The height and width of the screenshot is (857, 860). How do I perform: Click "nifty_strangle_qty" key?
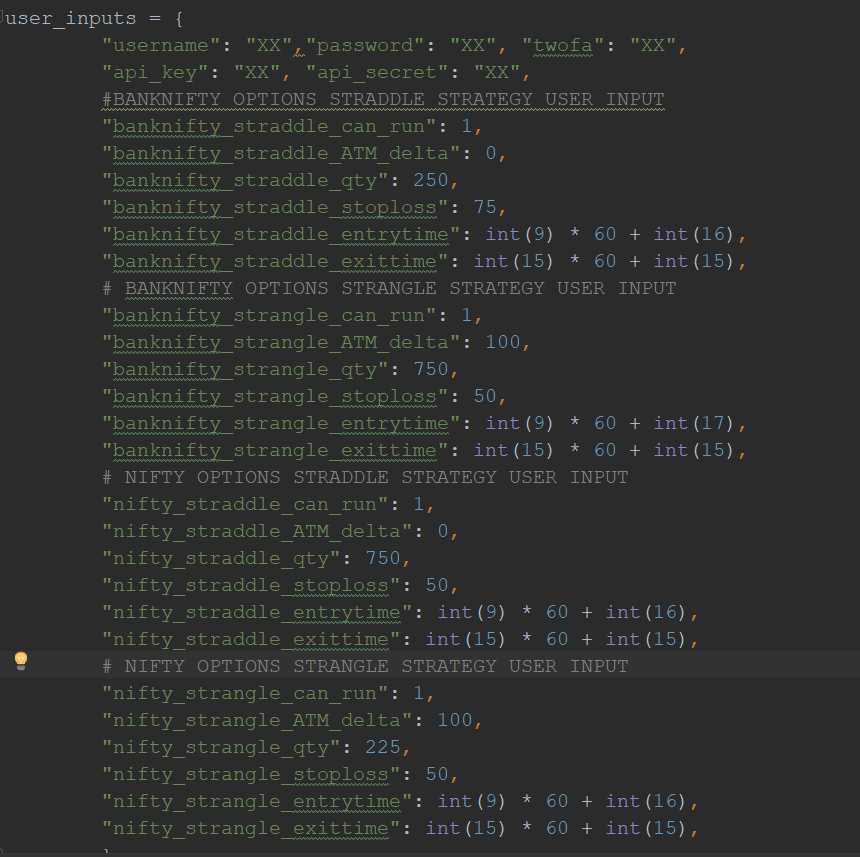click(222, 747)
